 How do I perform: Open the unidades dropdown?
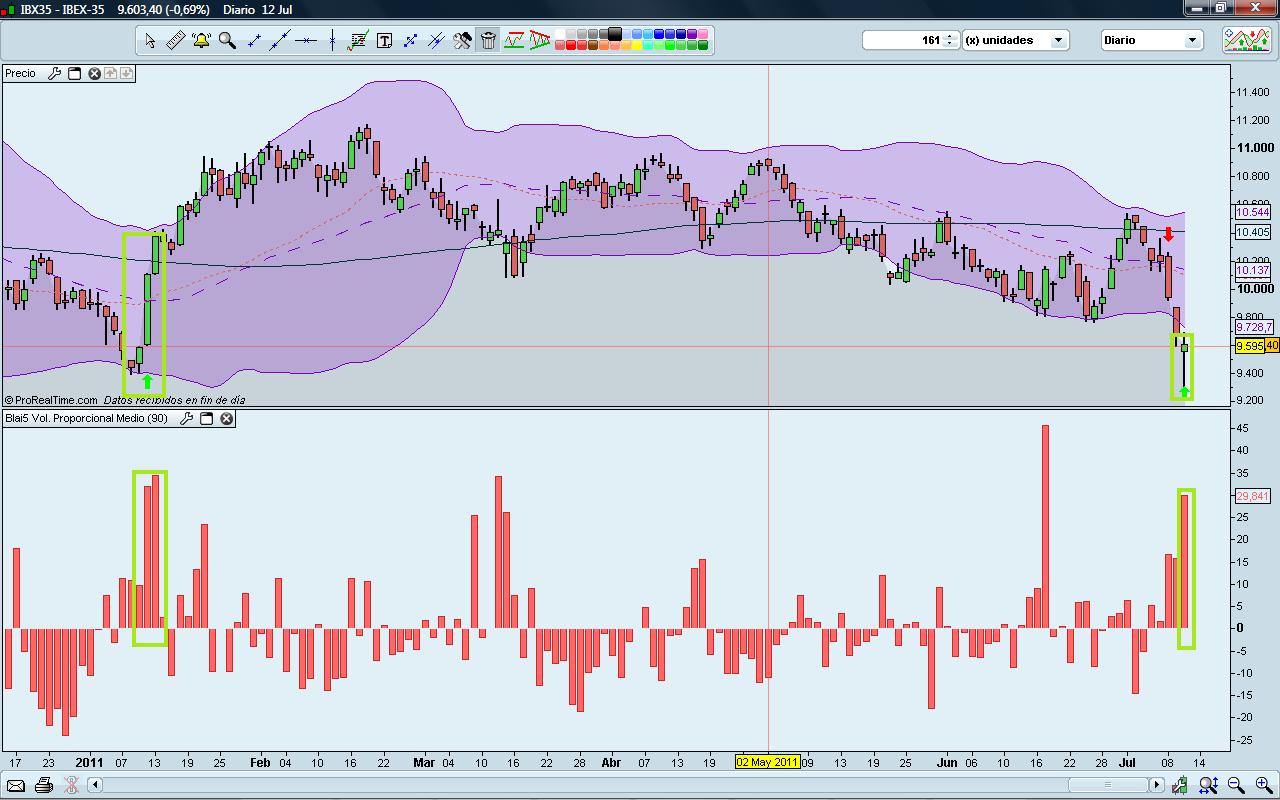[1016, 40]
